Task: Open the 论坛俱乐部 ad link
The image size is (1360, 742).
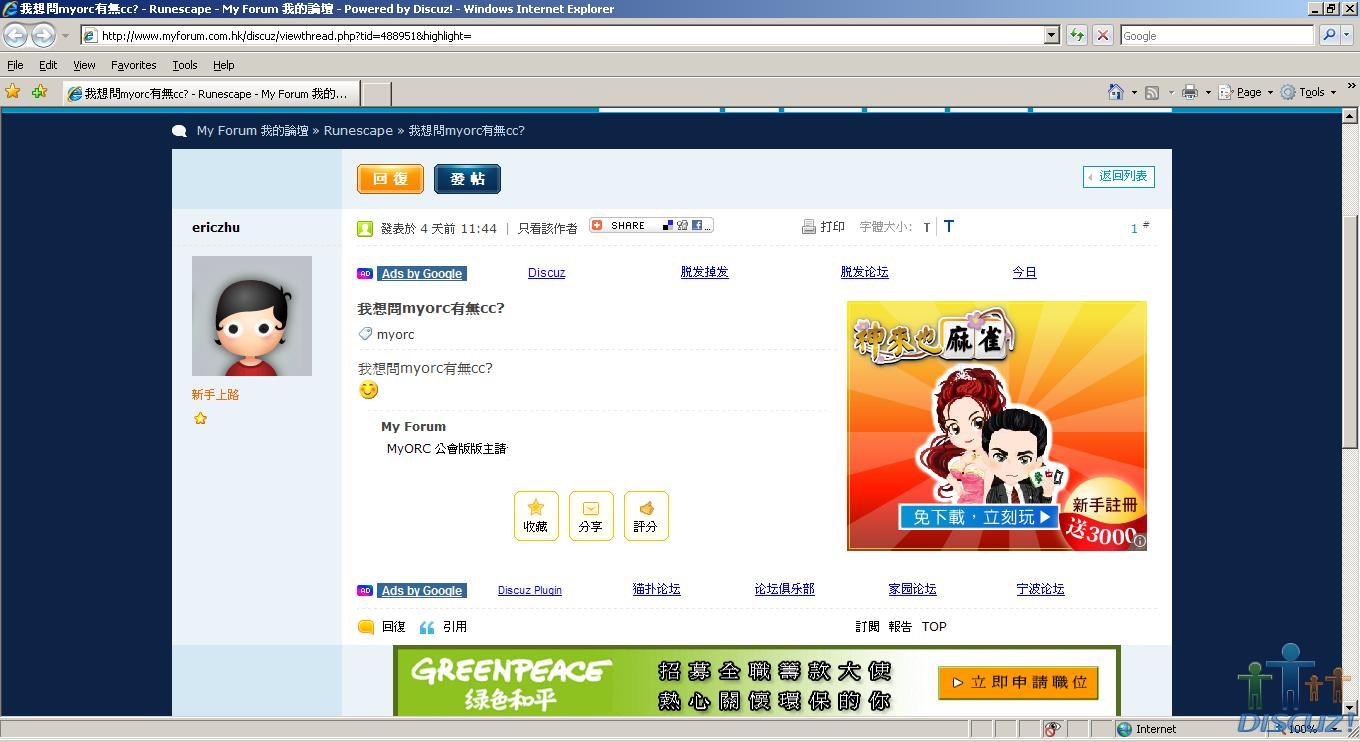Action: (x=785, y=589)
